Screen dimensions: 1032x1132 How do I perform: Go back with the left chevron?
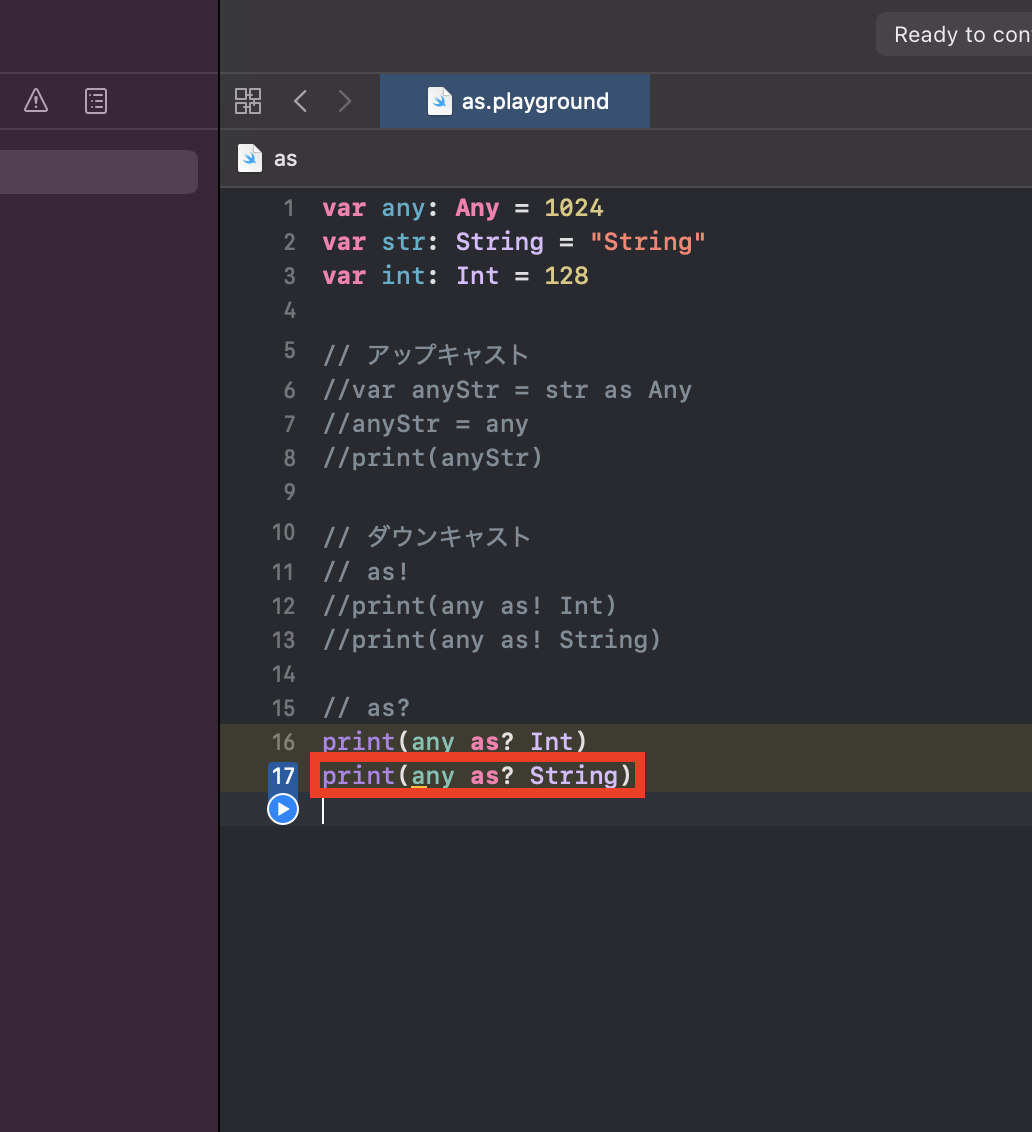pyautogui.click(x=300, y=101)
